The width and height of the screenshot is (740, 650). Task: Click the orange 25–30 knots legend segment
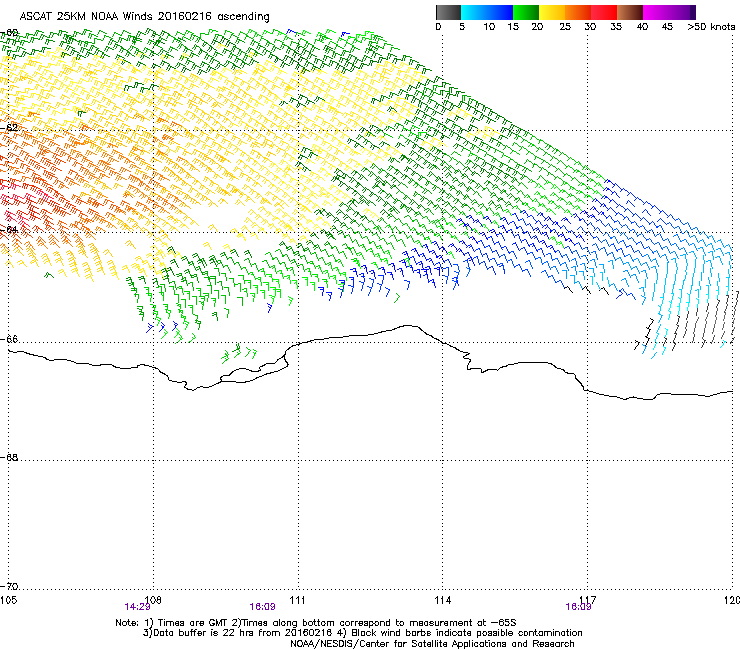click(x=578, y=12)
